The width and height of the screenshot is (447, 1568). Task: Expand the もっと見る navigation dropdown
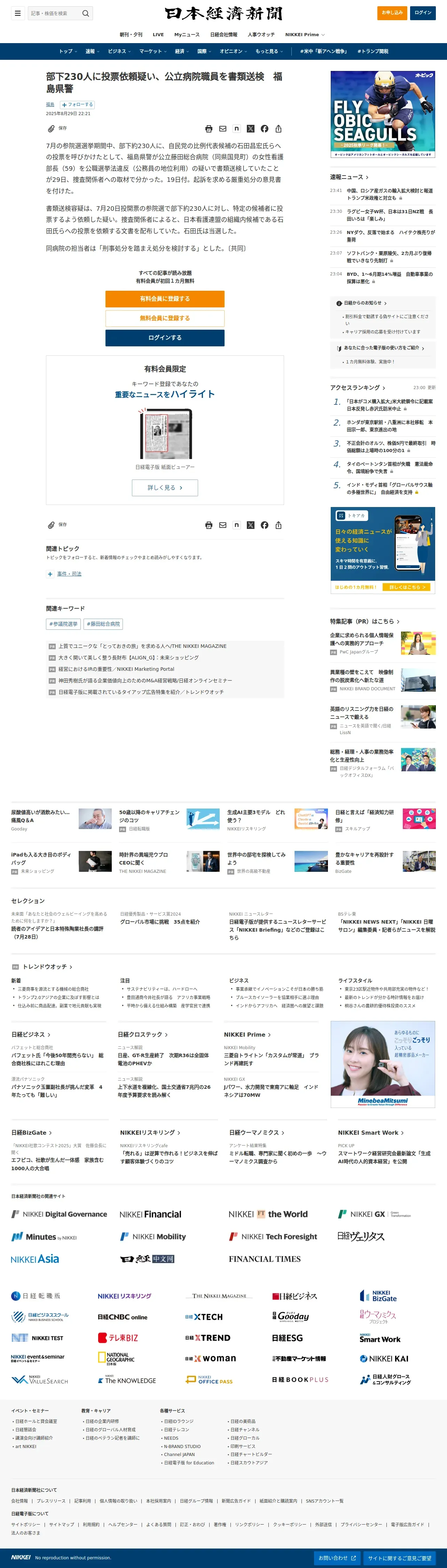pos(269,51)
